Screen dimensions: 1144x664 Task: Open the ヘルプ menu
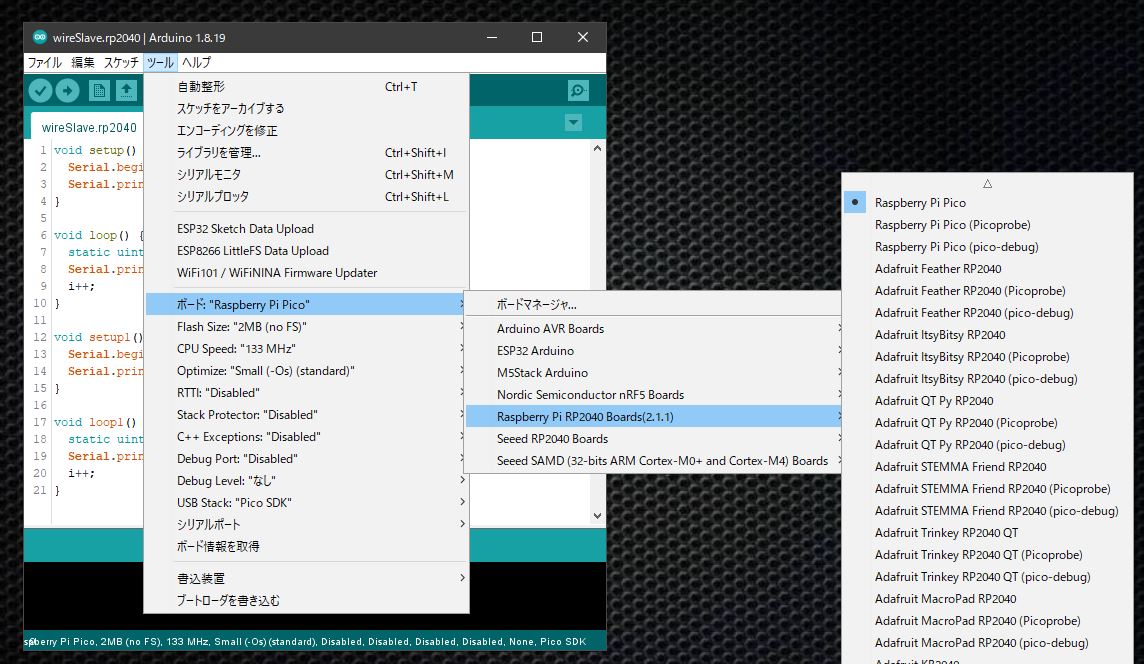(x=196, y=62)
